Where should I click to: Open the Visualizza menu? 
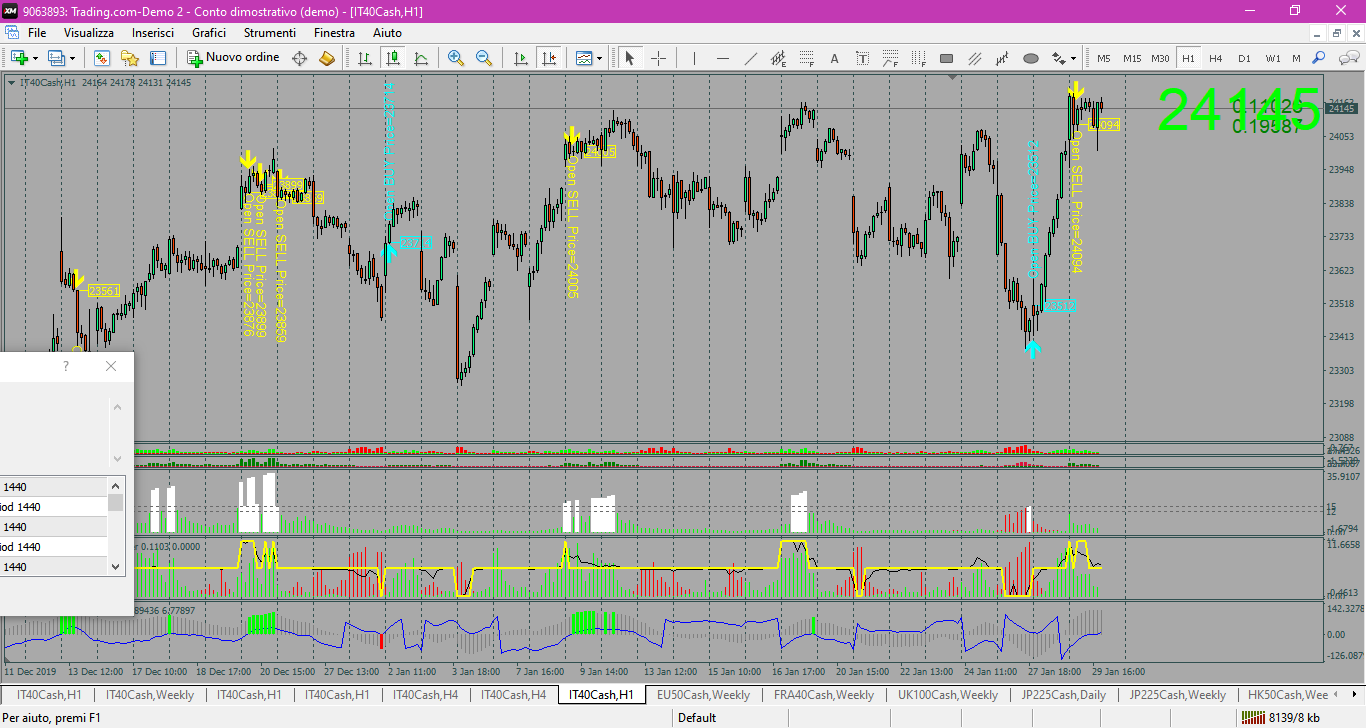click(89, 33)
